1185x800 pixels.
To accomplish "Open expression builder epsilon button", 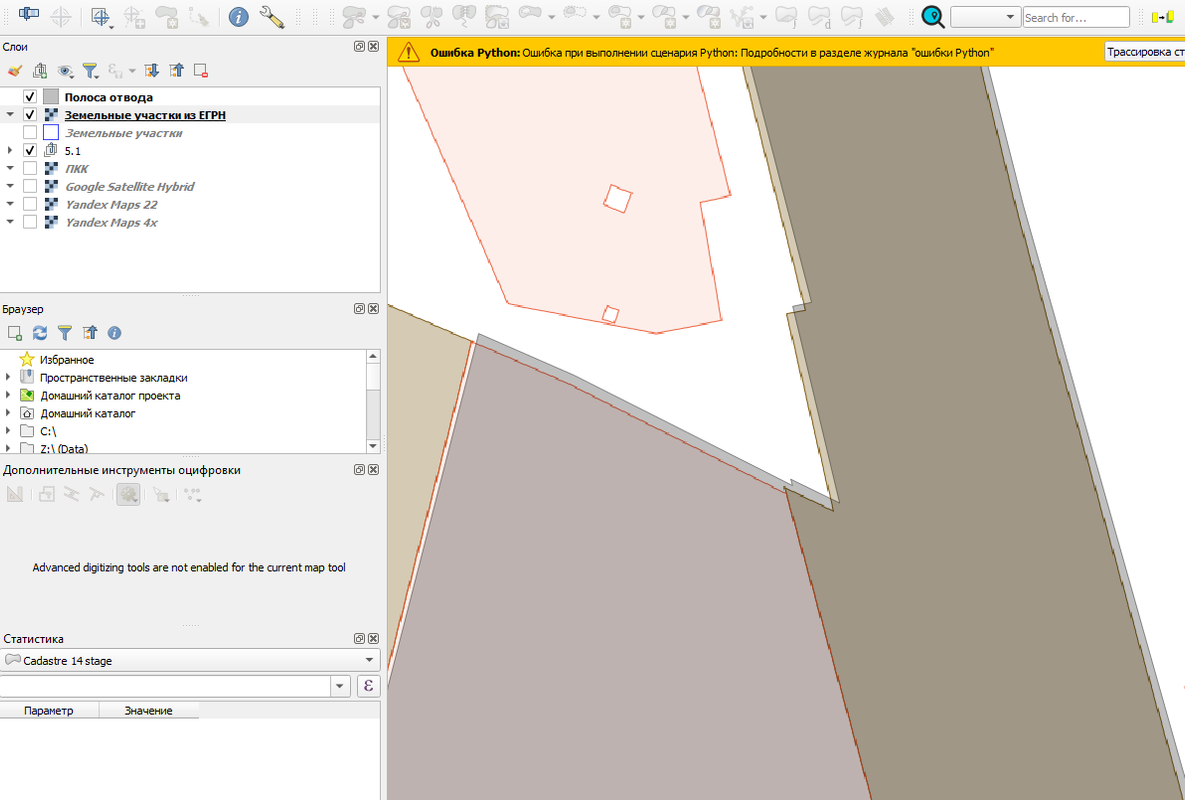I will pyautogui.click(x=368, y=686).
